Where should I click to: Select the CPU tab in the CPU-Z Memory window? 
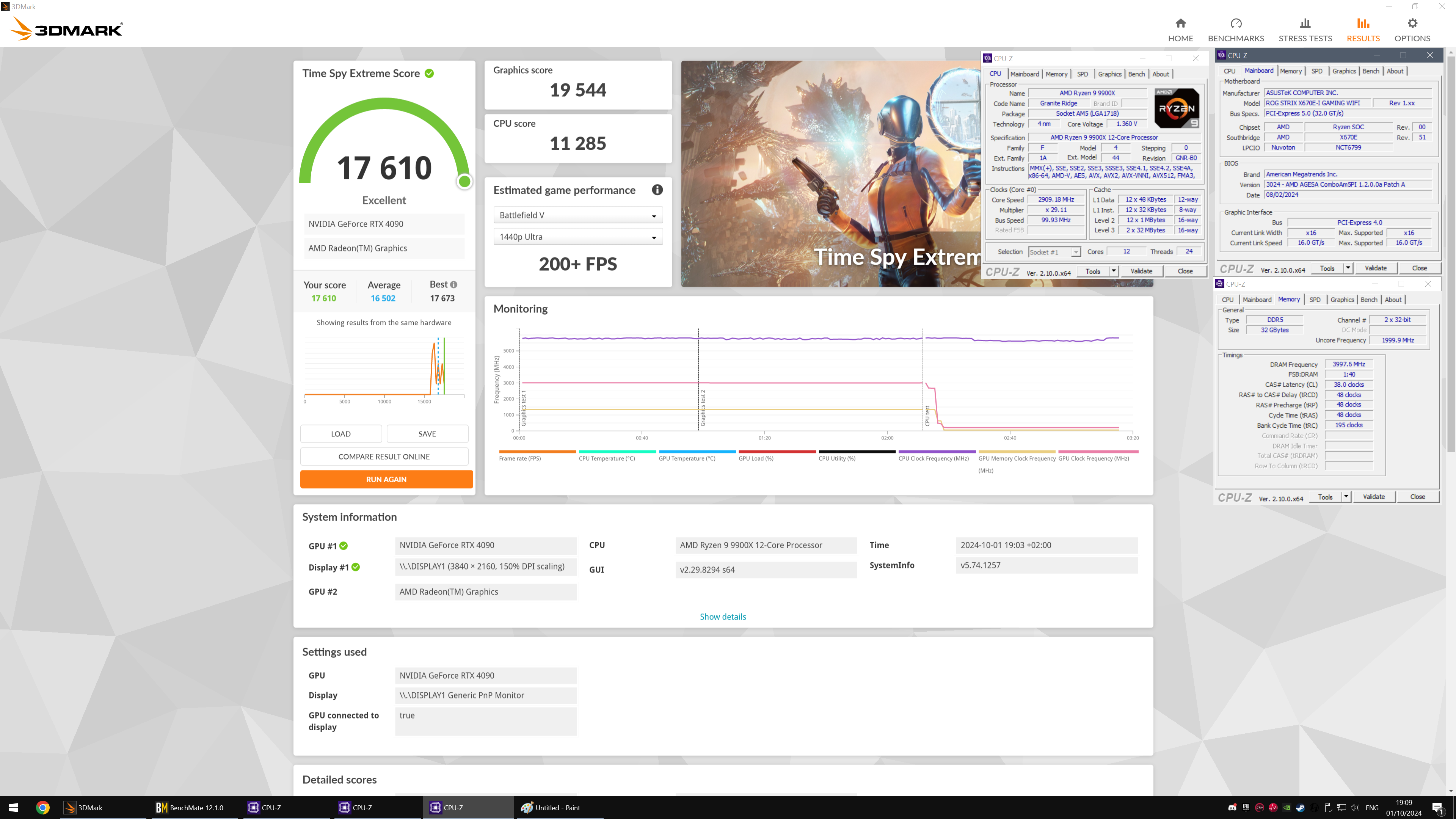click(x=1227, y=300)
